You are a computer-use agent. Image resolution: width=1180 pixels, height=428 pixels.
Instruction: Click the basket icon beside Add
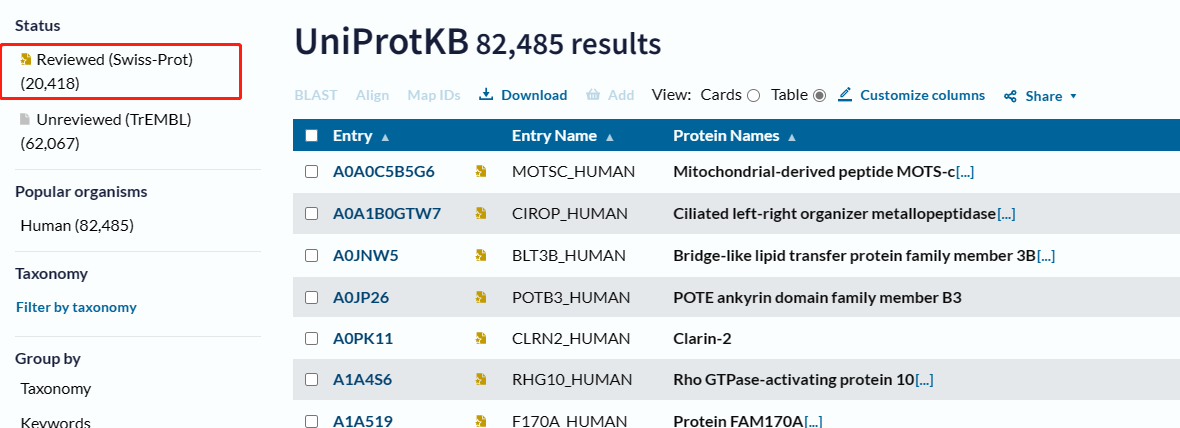[x=593, y=95]
